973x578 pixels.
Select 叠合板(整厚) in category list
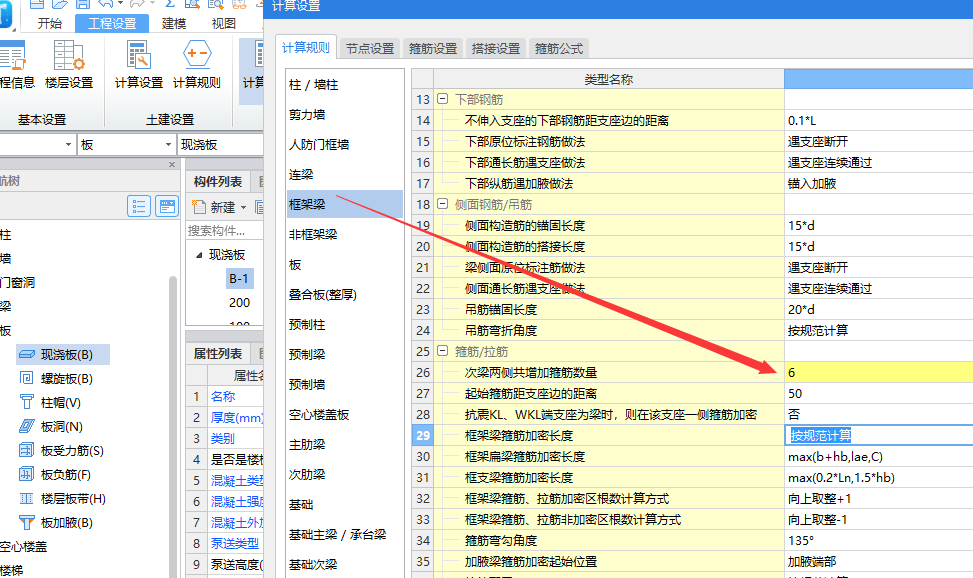[344, 294]
